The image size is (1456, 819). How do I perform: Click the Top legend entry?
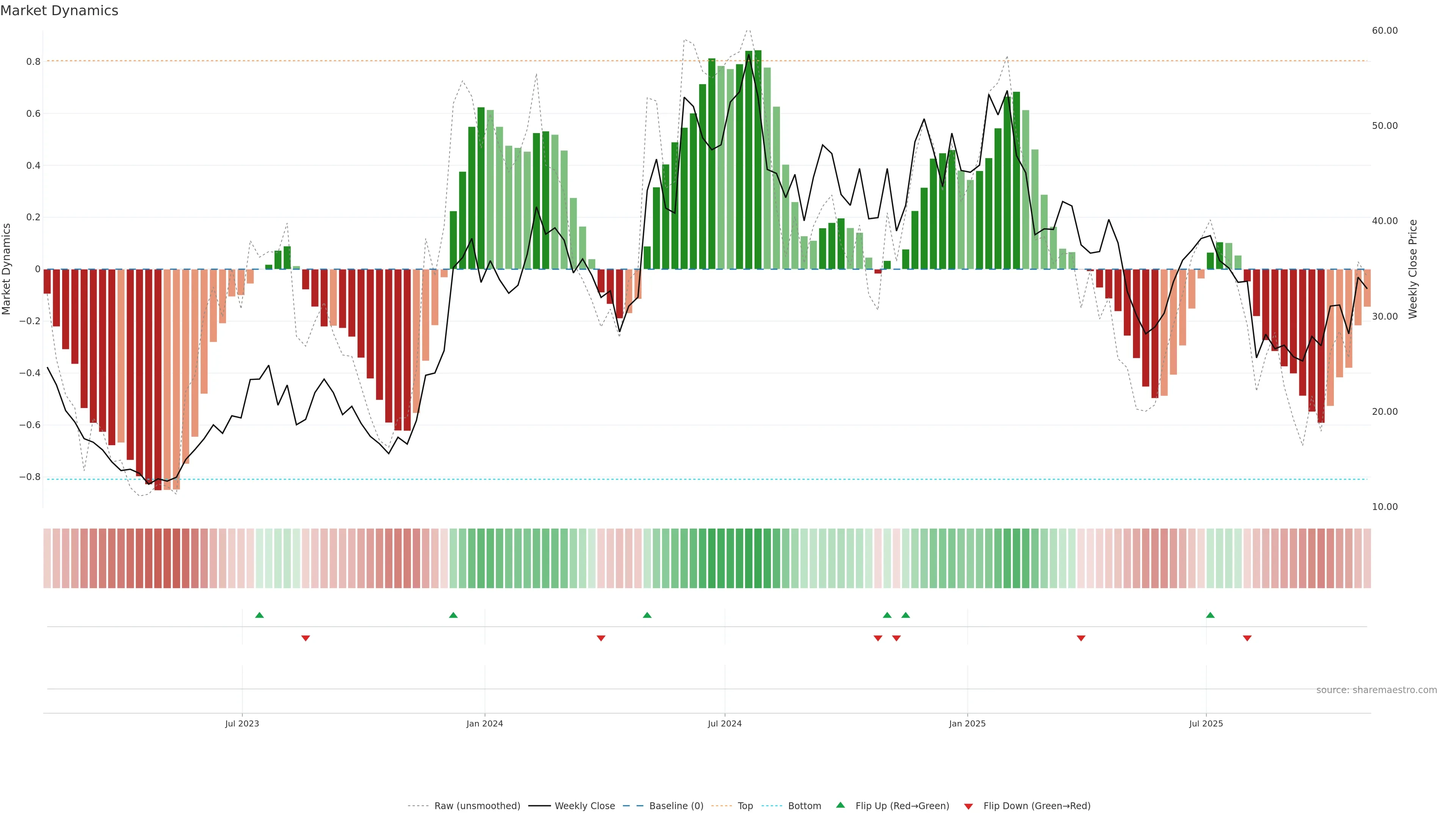point(745,806)
